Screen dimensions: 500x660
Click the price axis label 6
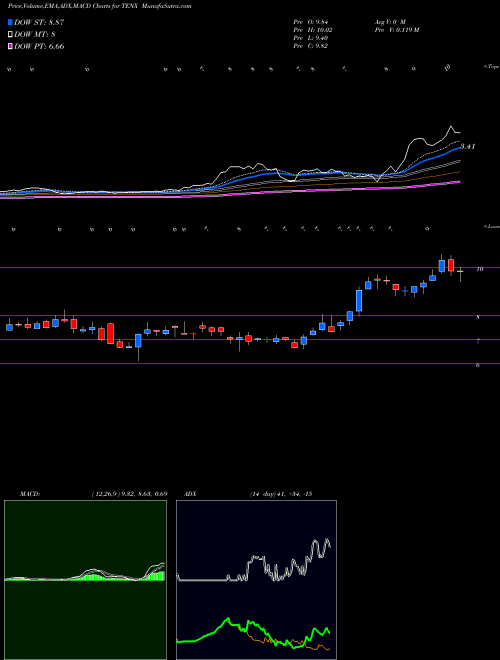pyautogui.click(x=478, y=365)
